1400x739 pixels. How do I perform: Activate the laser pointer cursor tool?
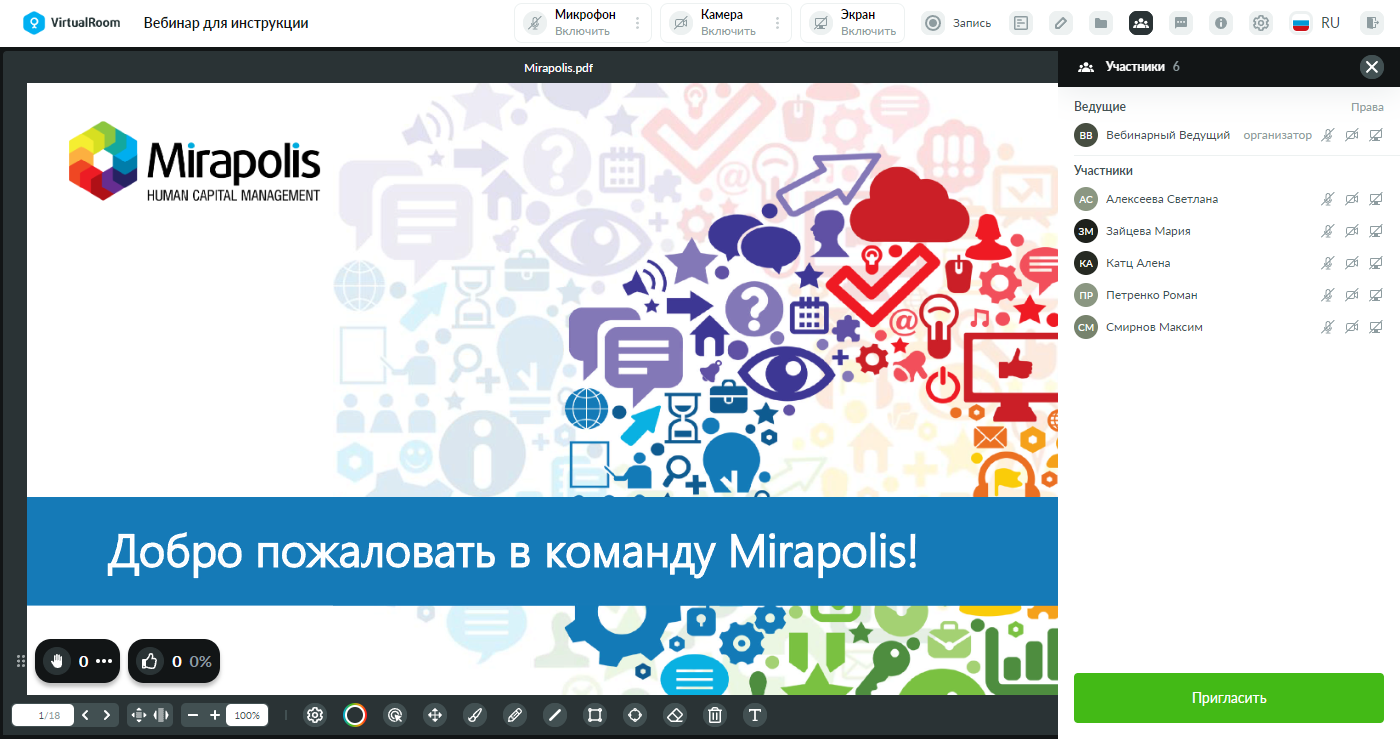[395, 715]
